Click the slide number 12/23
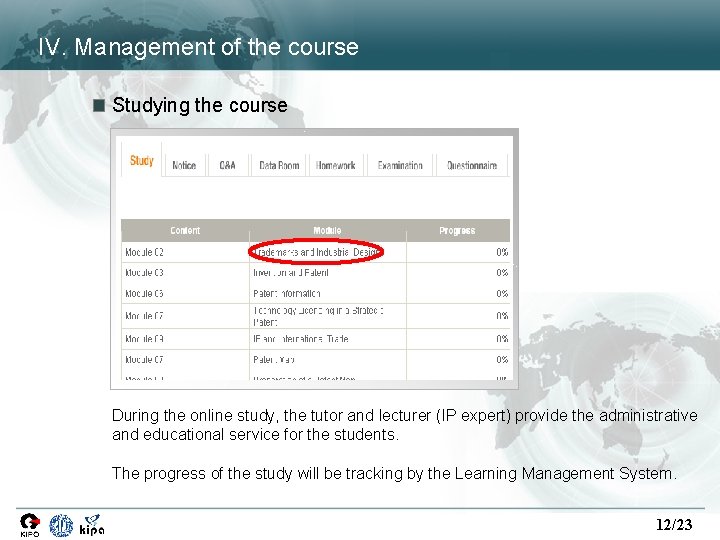This screenshot has height=540, width=720. tap(674, 524)
